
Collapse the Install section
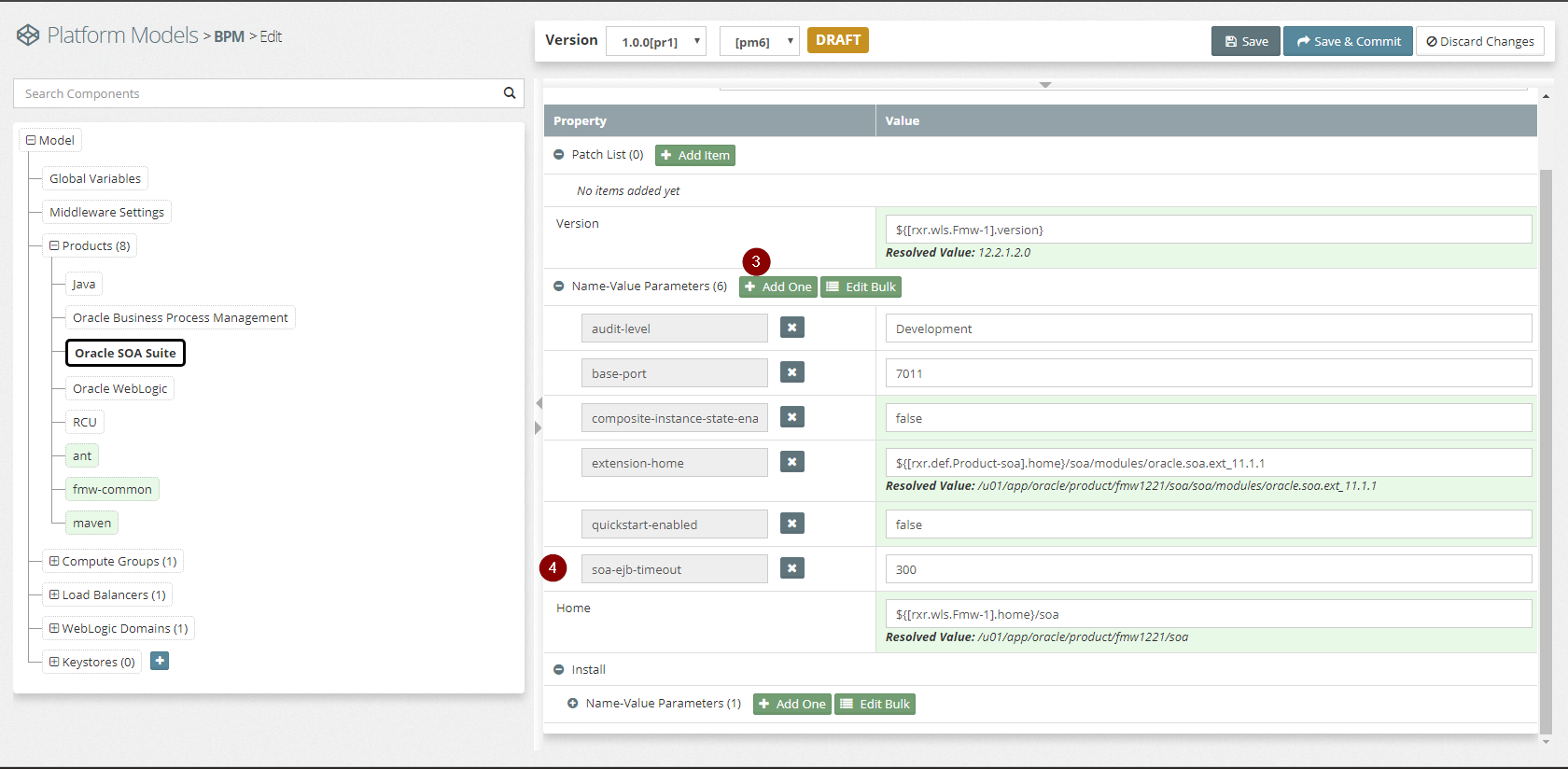point(559,670)
